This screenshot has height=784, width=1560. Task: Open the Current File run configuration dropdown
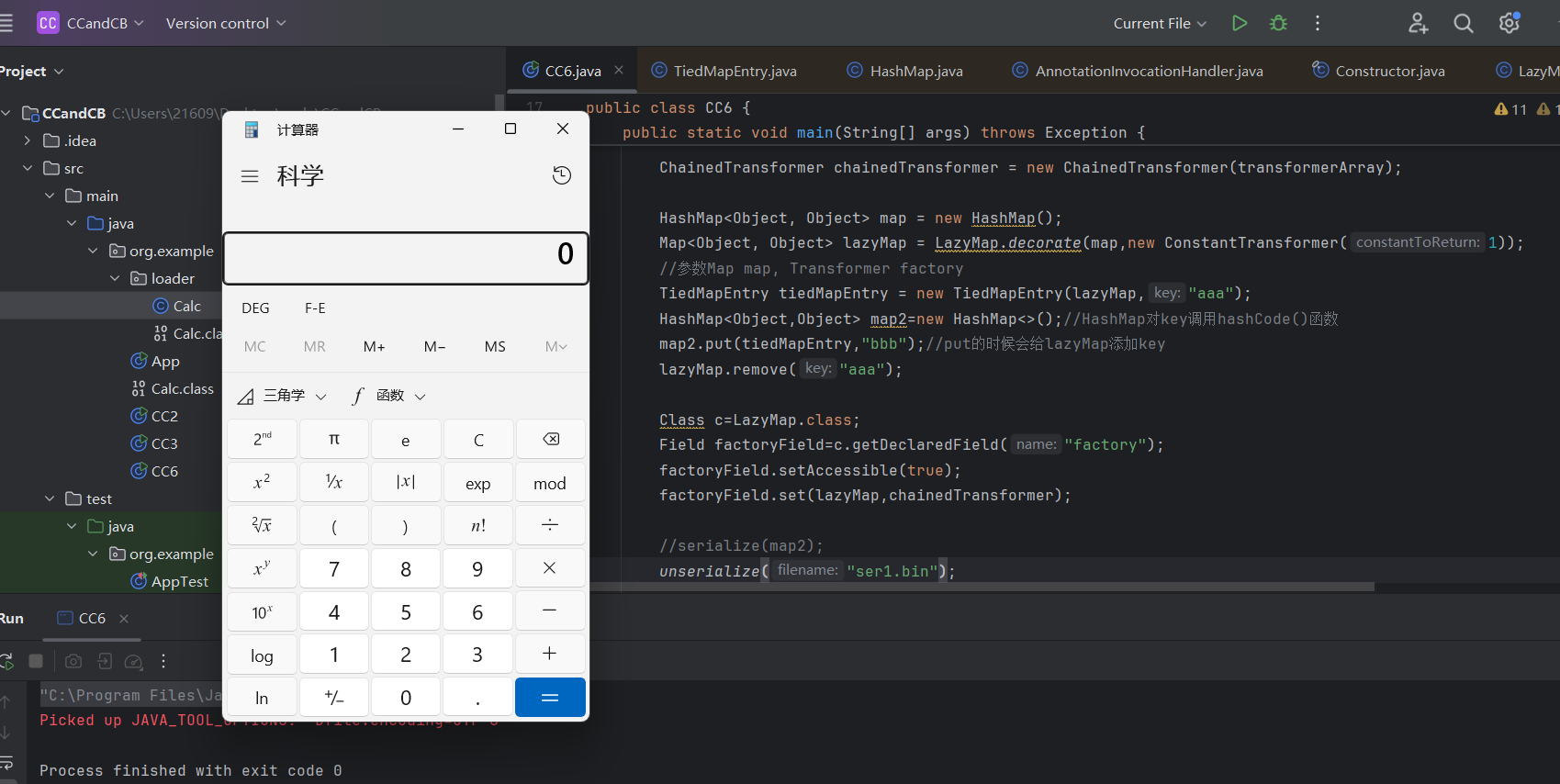1160,23
